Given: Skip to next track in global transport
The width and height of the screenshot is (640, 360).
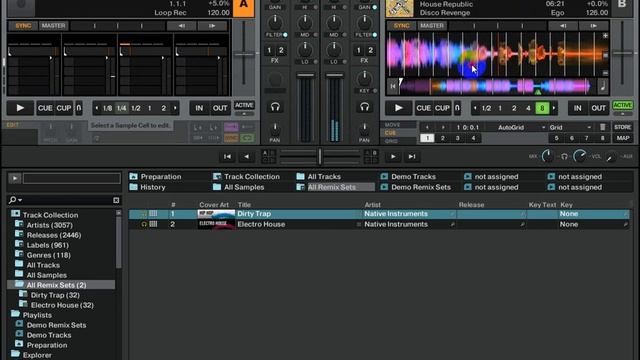Looking at the screenshot, I should click(x=412, y=157).
